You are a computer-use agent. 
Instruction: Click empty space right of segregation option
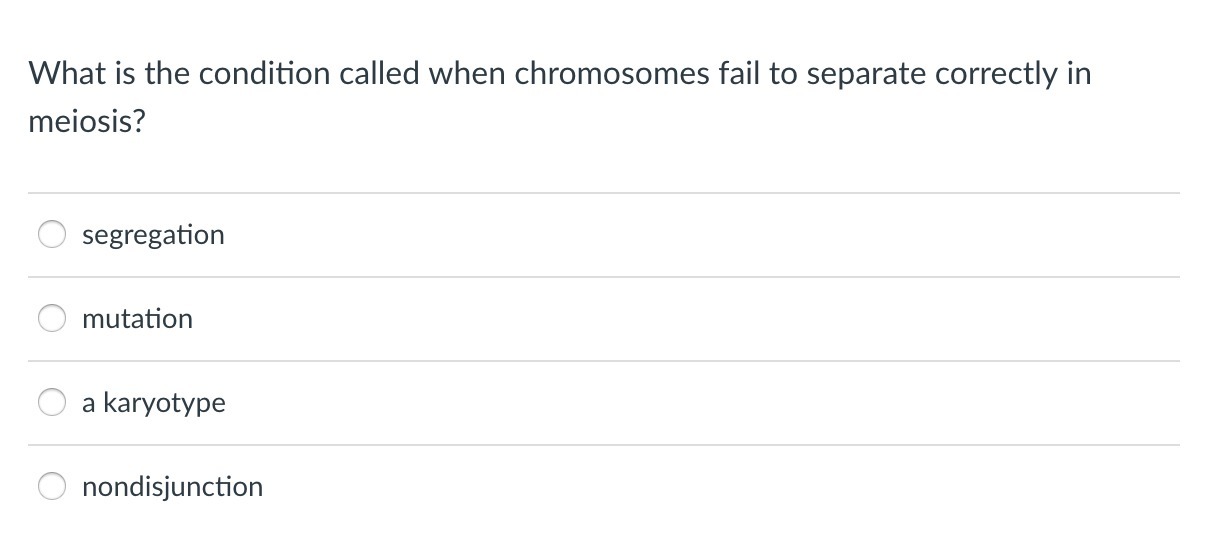(x=700, y=235)
